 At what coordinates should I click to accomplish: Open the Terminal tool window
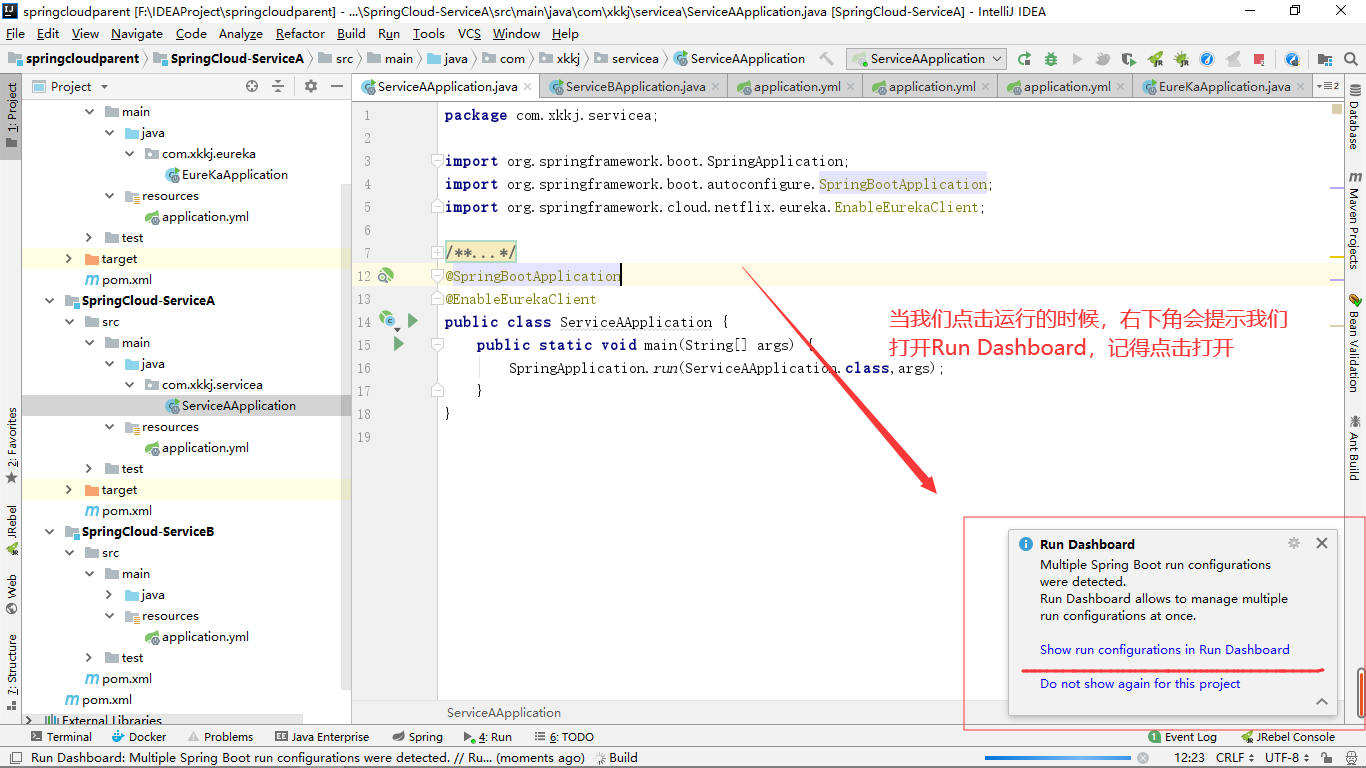click(x=60, y=737)
